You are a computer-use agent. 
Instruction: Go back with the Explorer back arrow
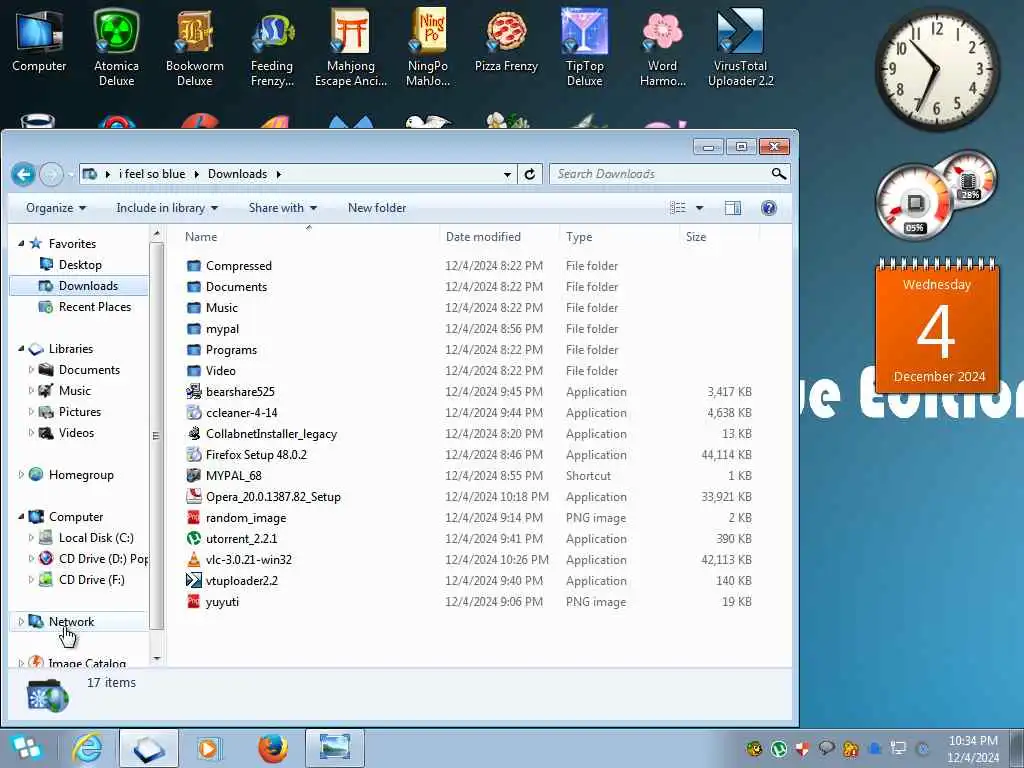point(24,174)
